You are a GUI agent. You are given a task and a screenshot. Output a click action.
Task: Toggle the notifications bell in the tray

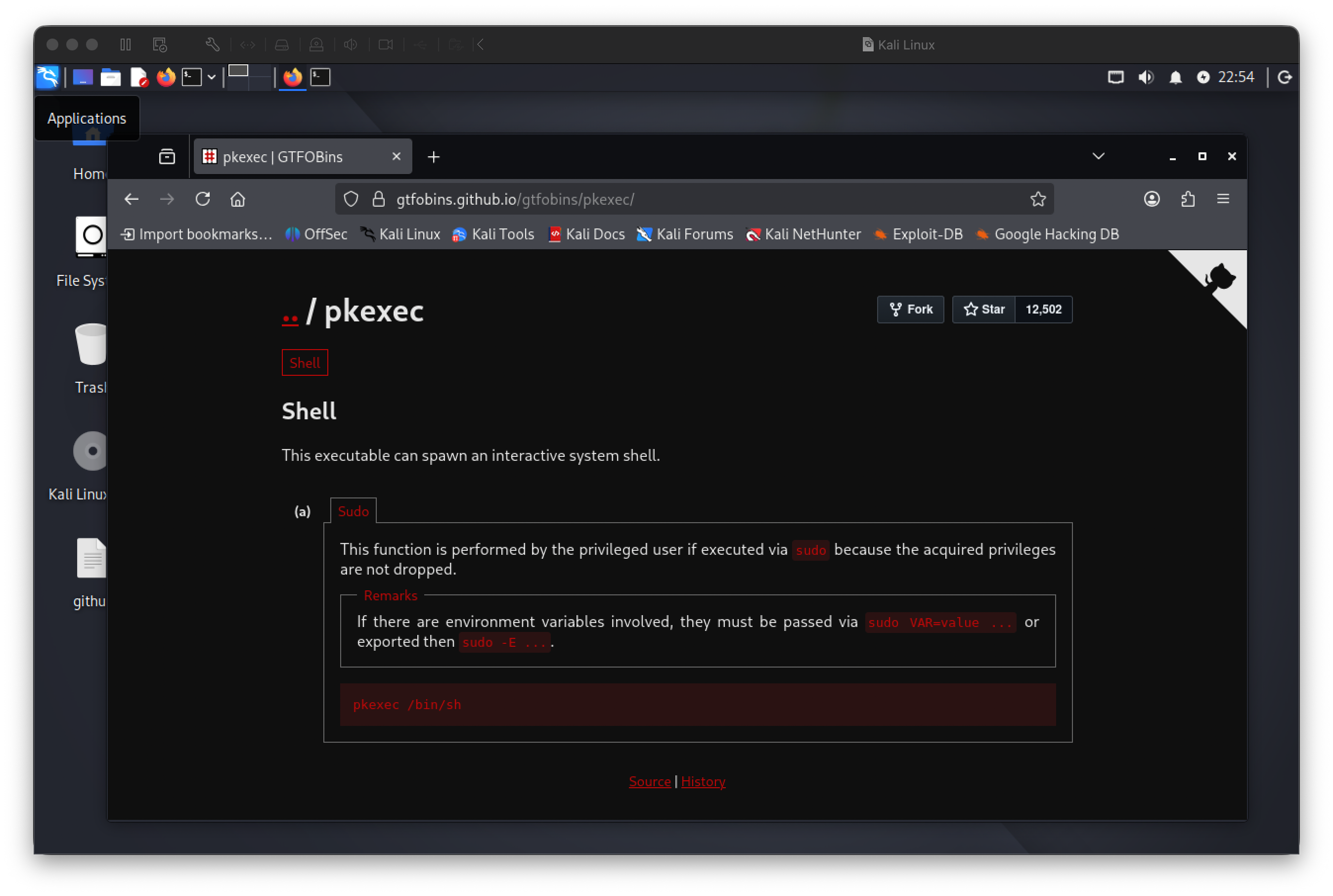tap(1175, 77)
